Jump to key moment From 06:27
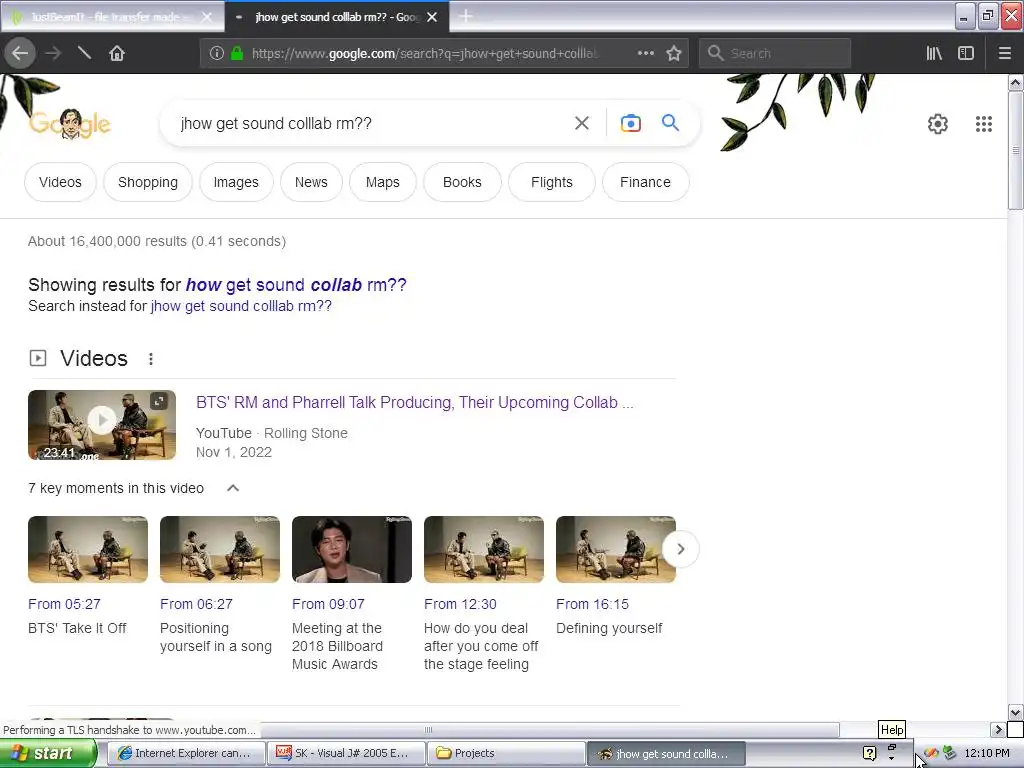This screenshot has height=768, width=1024. click(196, 604)
